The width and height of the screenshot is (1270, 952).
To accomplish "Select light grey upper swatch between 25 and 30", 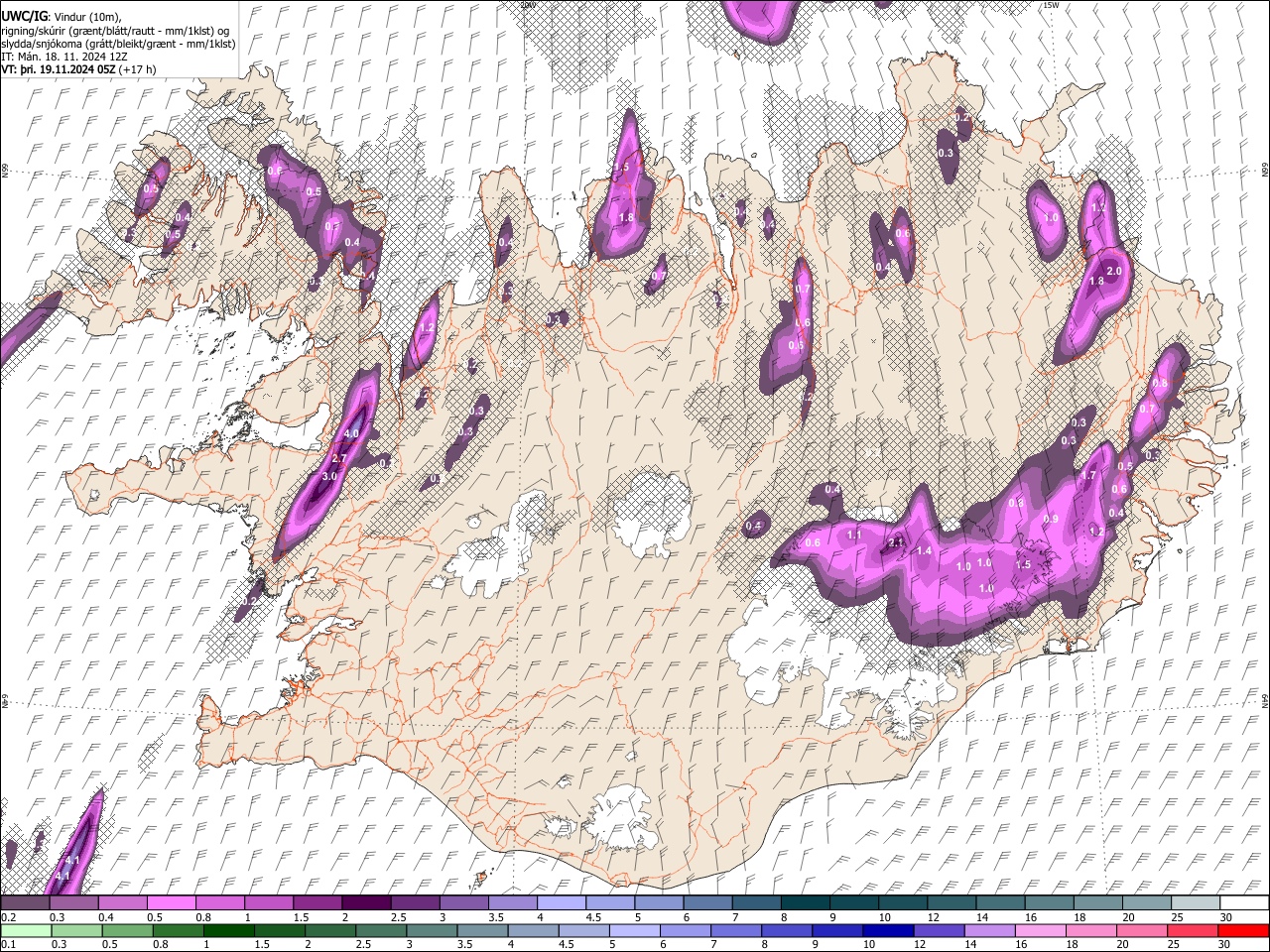I will coord(1196,903).
